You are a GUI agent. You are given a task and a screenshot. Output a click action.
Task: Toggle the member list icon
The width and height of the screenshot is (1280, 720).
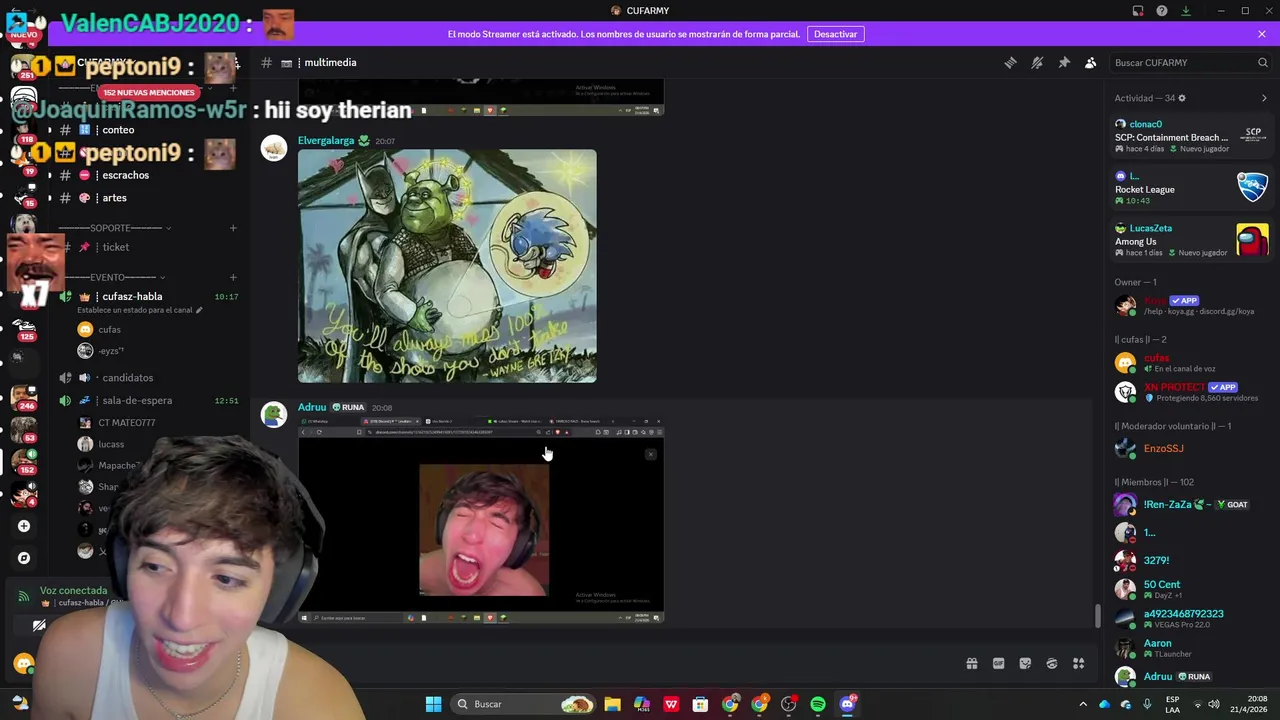tap(1091, 62)
